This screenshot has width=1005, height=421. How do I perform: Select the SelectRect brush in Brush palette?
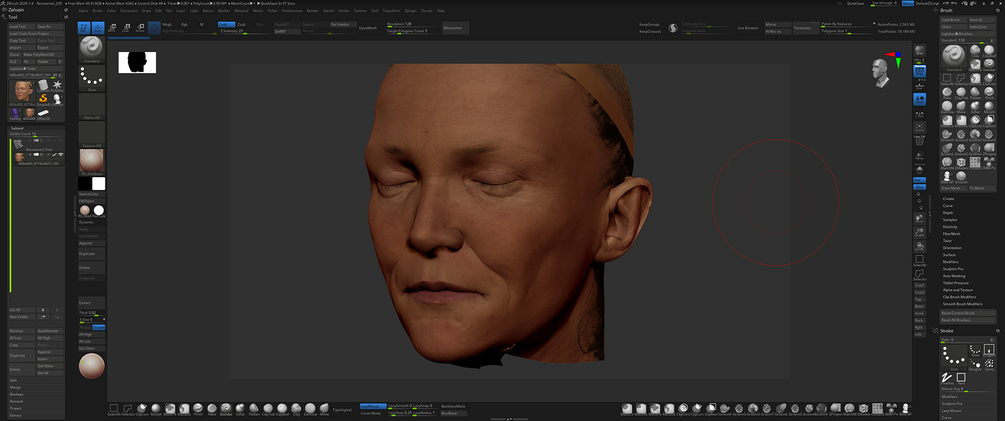click(947, 79)
